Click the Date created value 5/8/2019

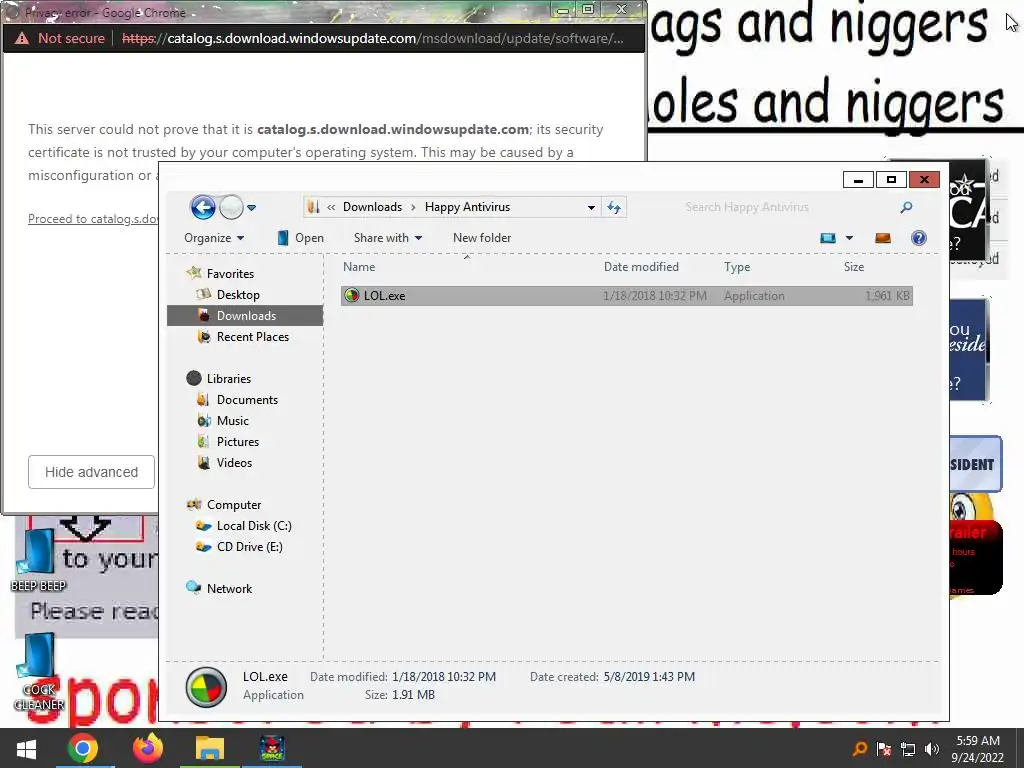(x=649, y=677)
